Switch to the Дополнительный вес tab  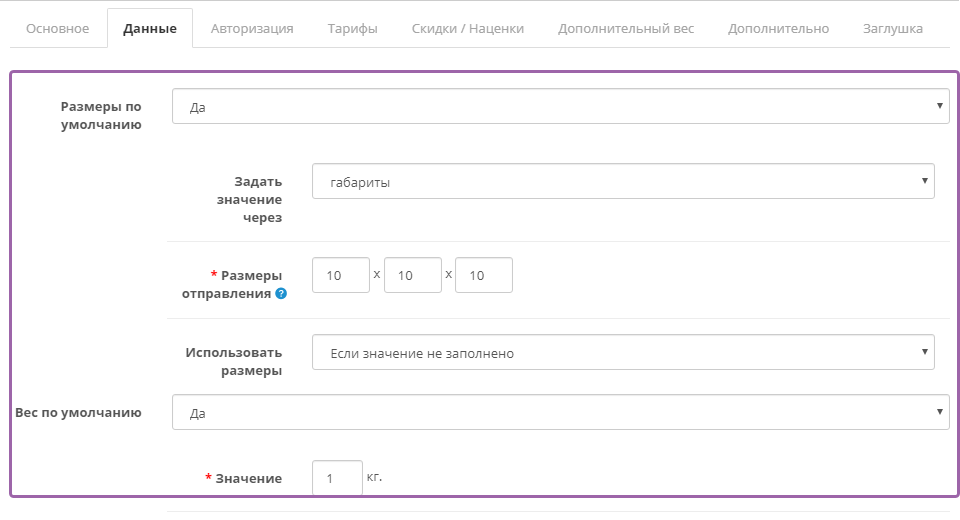[626, 28]
